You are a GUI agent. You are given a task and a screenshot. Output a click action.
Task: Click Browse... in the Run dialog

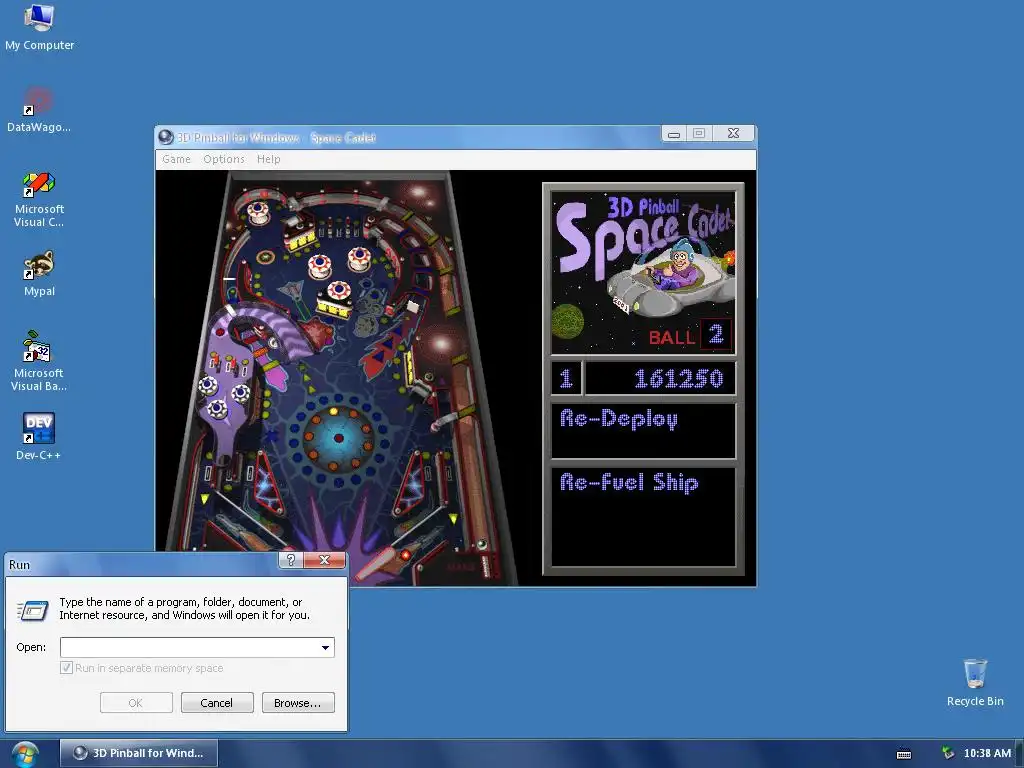pyautogui.click(x=298, y=703)
